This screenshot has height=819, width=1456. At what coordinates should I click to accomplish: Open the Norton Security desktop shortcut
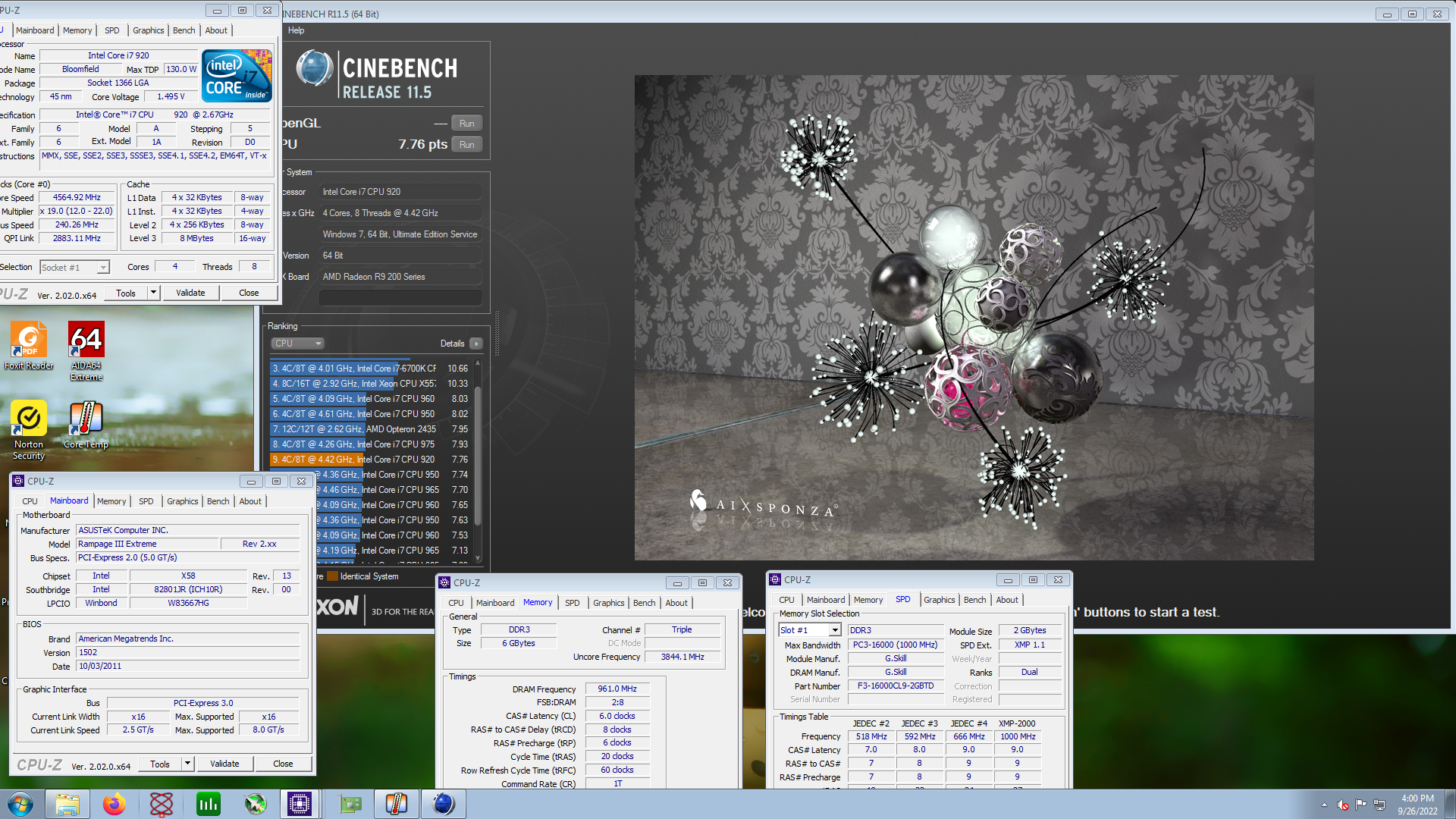29,430
